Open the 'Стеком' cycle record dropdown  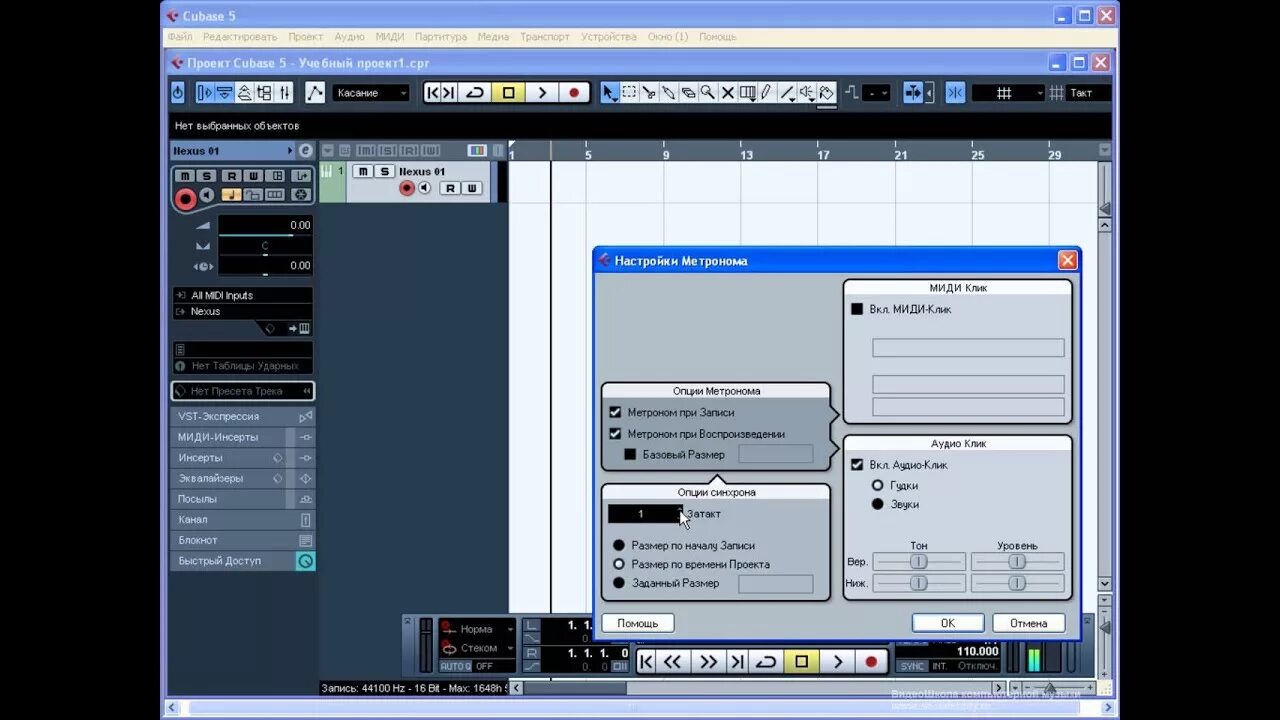(478, 647)
